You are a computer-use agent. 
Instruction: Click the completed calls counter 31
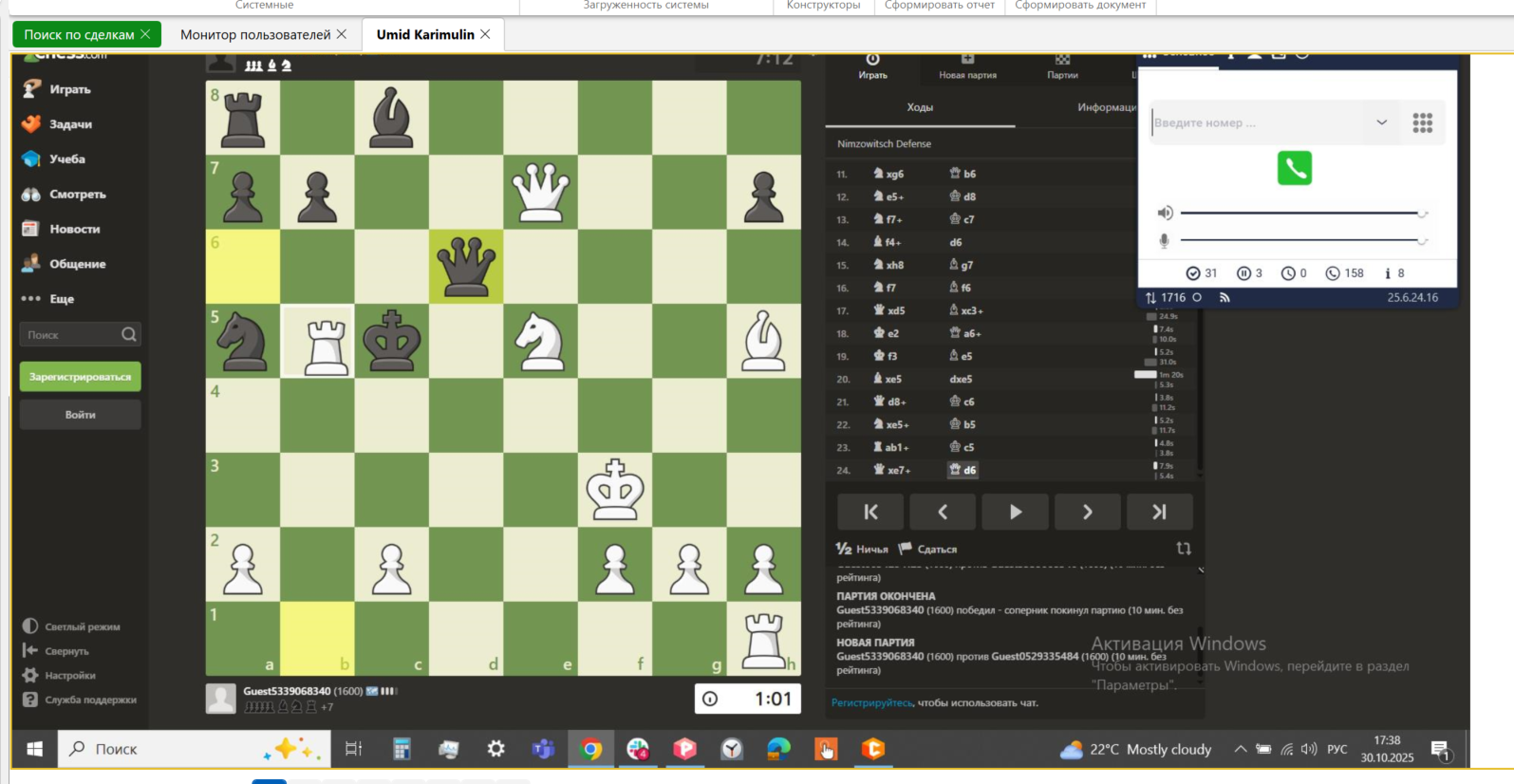pos(1202,273)
